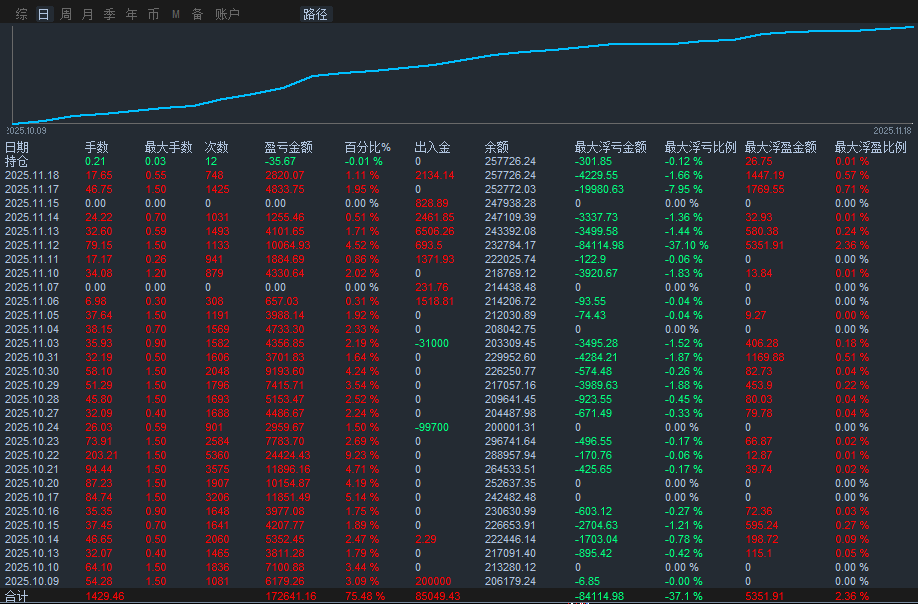Click the total percentage 75.48 %
This screenshot has width=918, height=604.
pyautogui.click(x=364, y=596)
